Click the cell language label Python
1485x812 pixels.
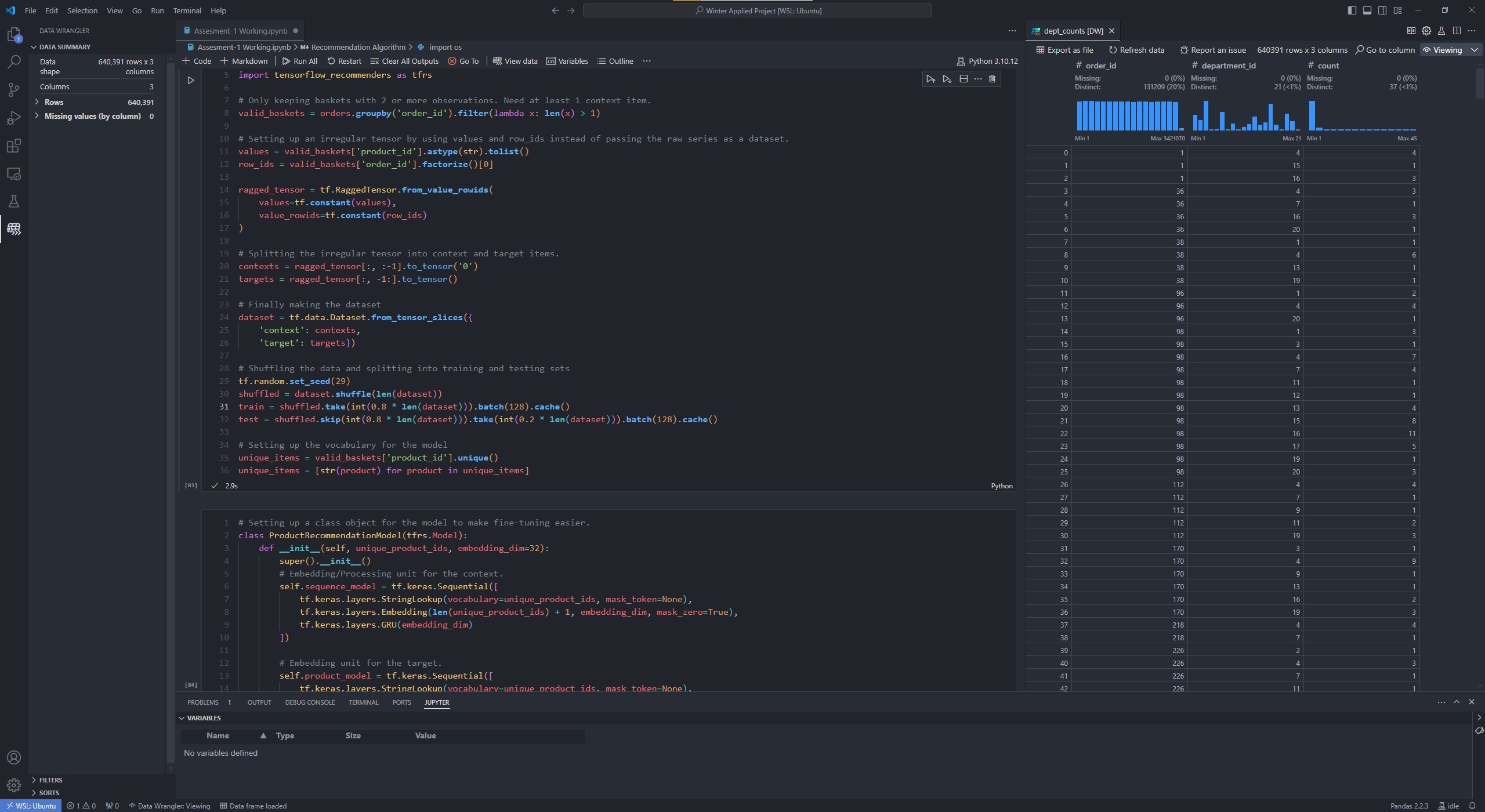(1001, 486)
